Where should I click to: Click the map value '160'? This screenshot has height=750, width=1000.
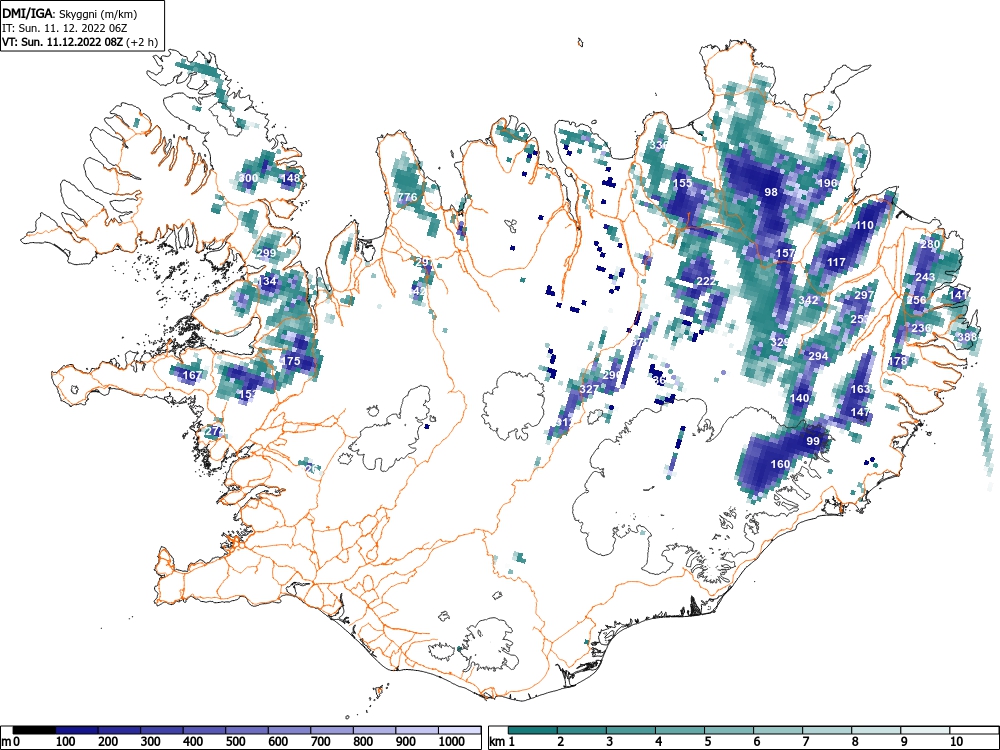pyautogui.click(x=781, y=464)
